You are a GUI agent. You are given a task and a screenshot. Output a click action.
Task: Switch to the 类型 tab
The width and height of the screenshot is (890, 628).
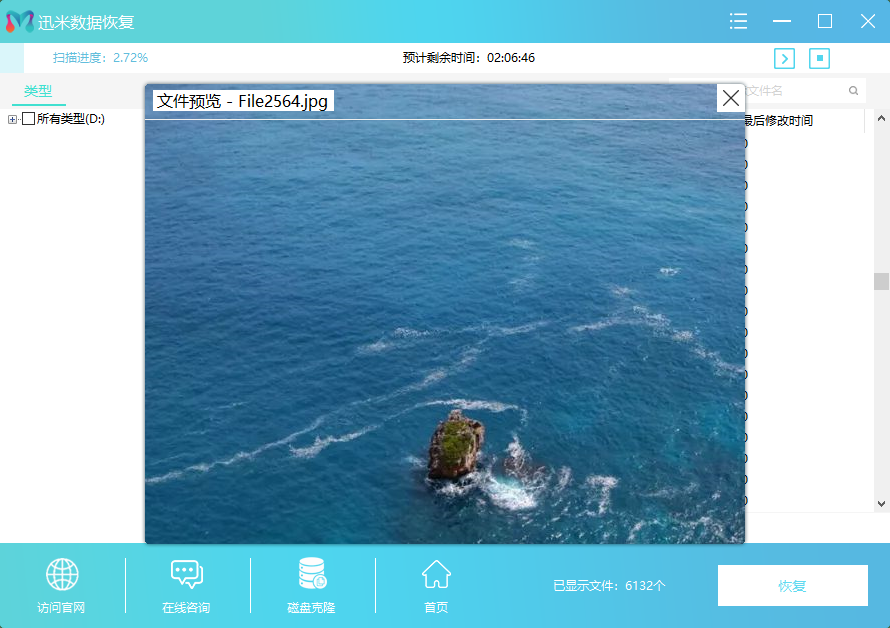pos(38,91)
